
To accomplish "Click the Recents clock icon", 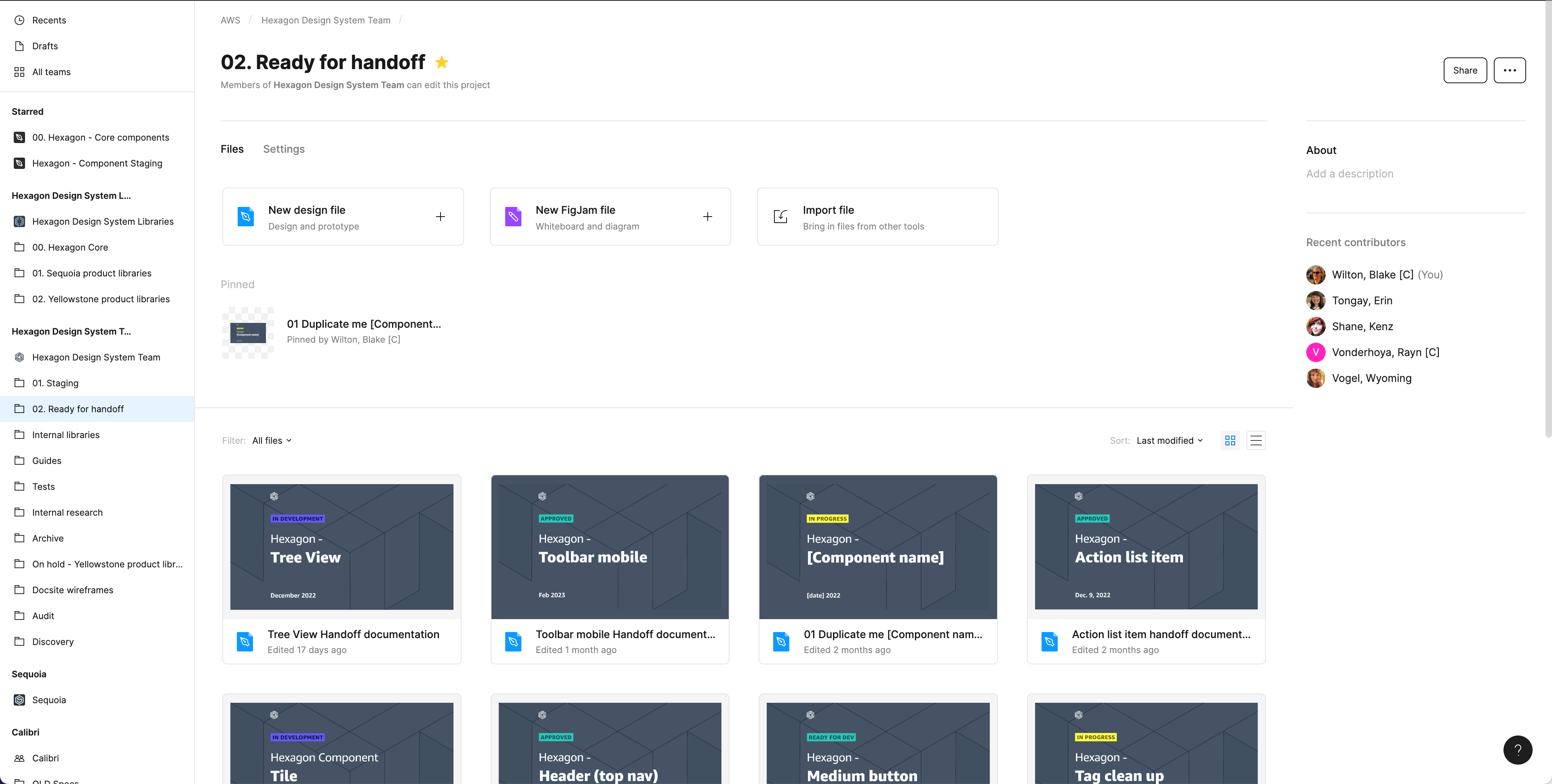I will coord(19,20).
